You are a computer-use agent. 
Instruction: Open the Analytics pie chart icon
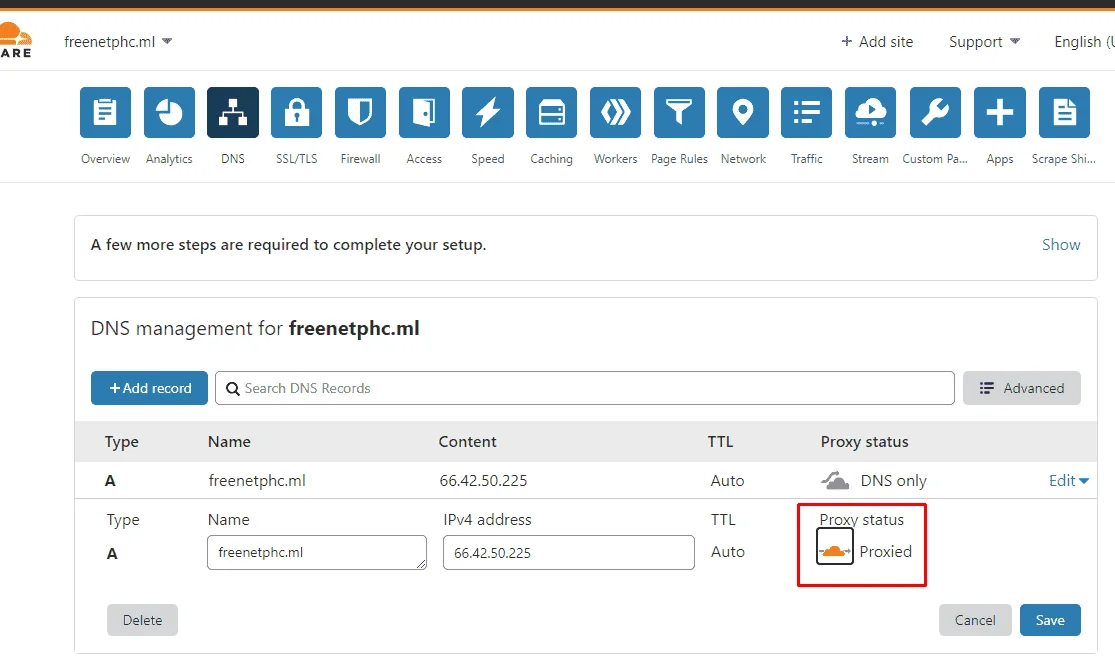tap(169, 112)
